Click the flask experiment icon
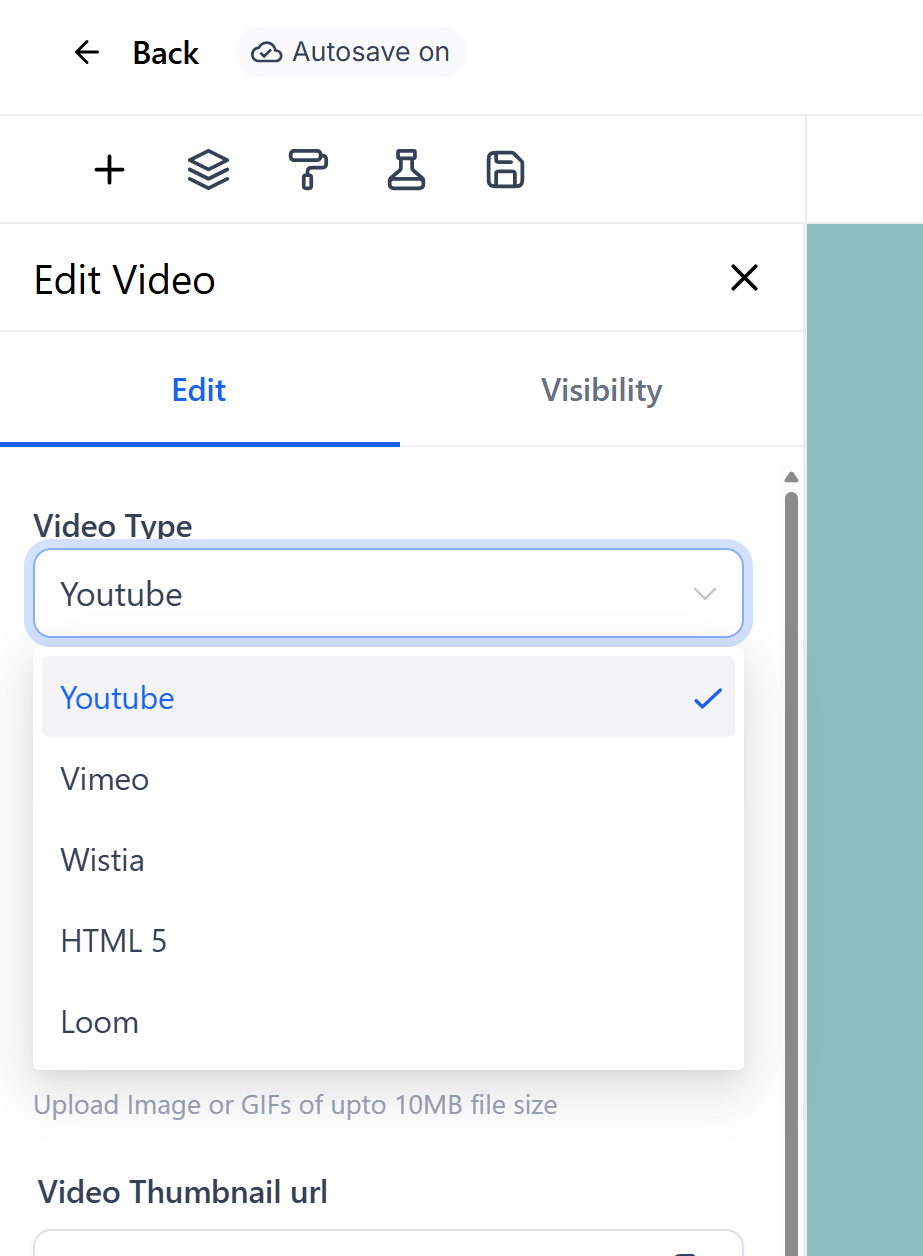 tap(406, 169)
